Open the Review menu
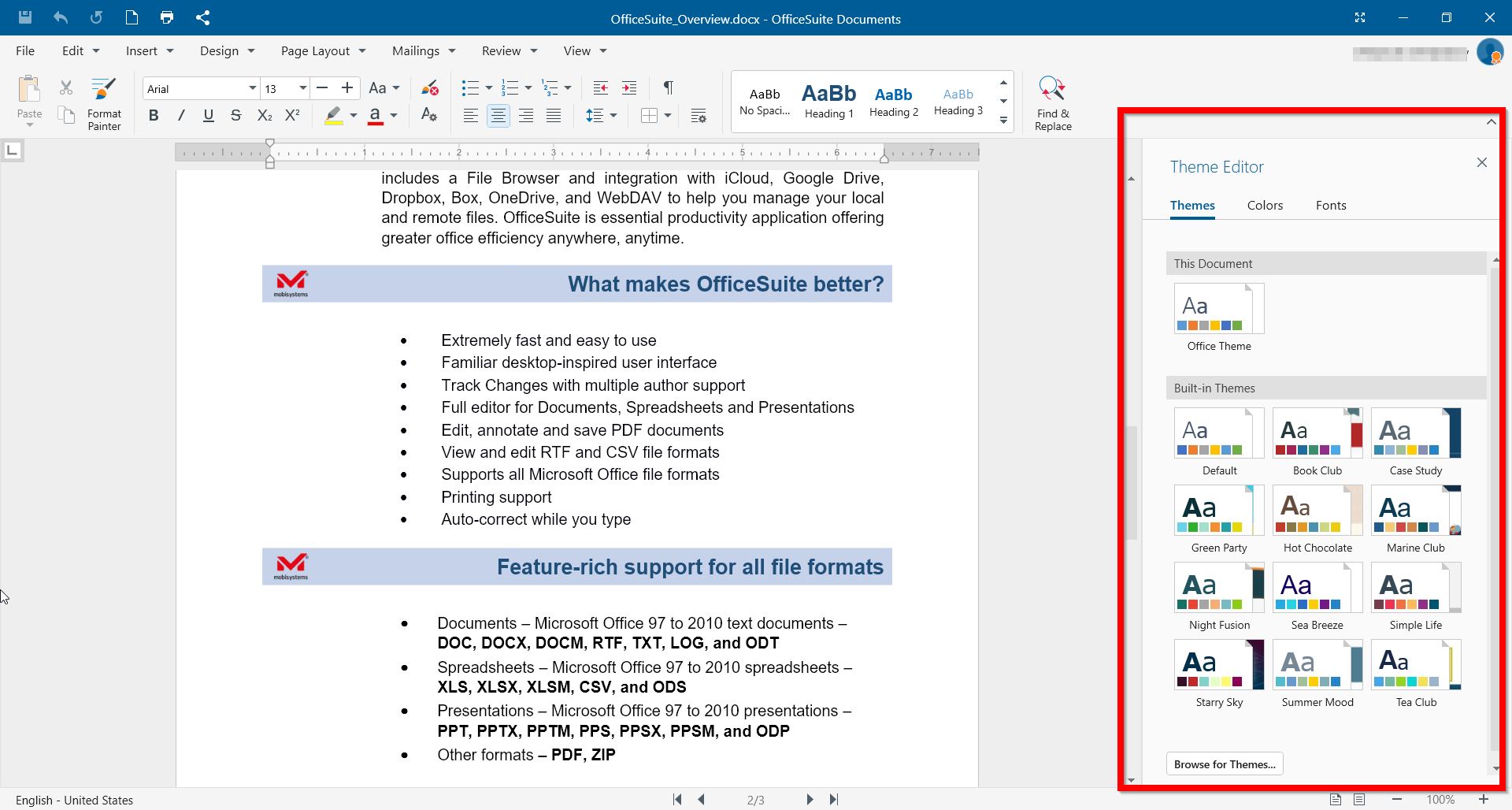 point(509,50)
